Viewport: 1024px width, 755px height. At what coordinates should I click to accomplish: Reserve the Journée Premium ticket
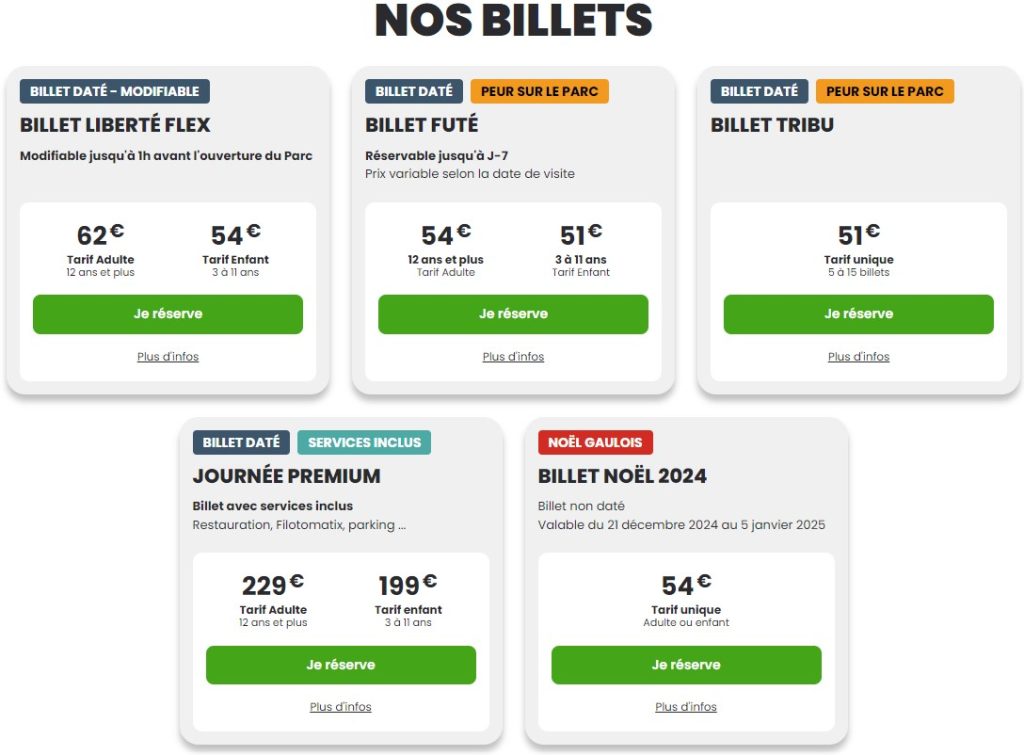[x=341, y=664]
